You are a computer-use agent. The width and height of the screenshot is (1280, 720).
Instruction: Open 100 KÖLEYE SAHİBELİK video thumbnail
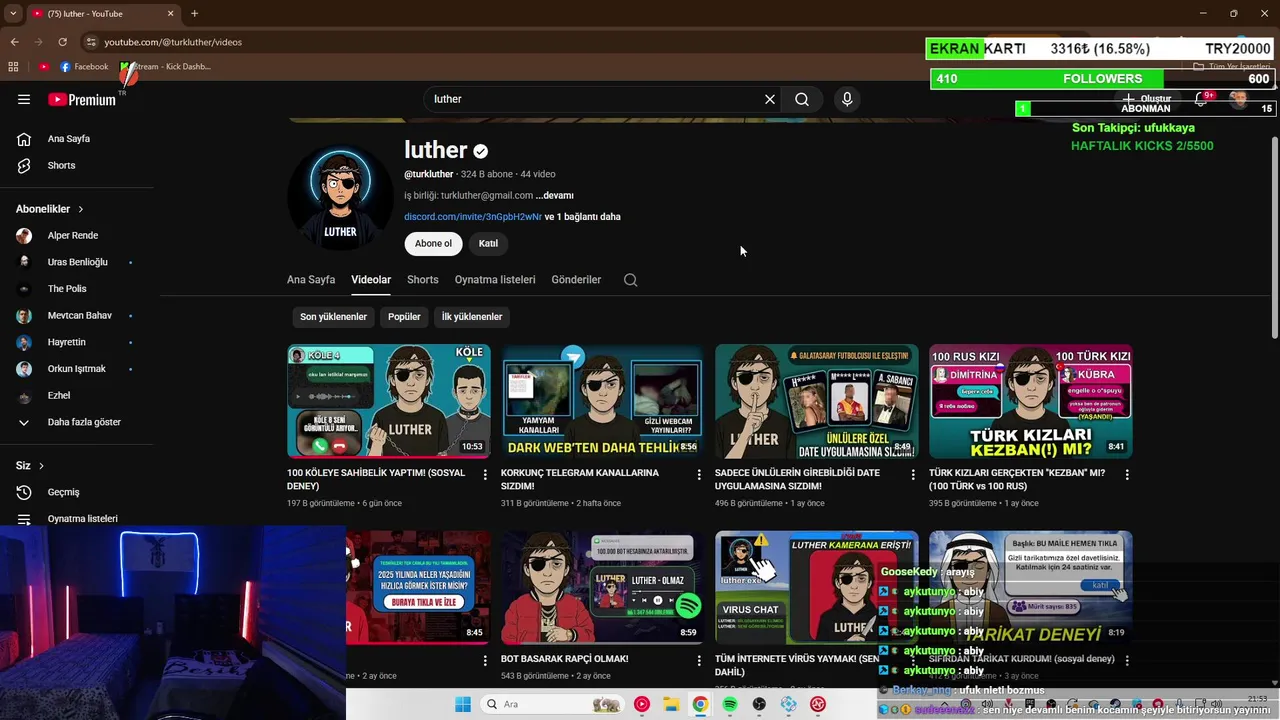[x=389, y=401]
